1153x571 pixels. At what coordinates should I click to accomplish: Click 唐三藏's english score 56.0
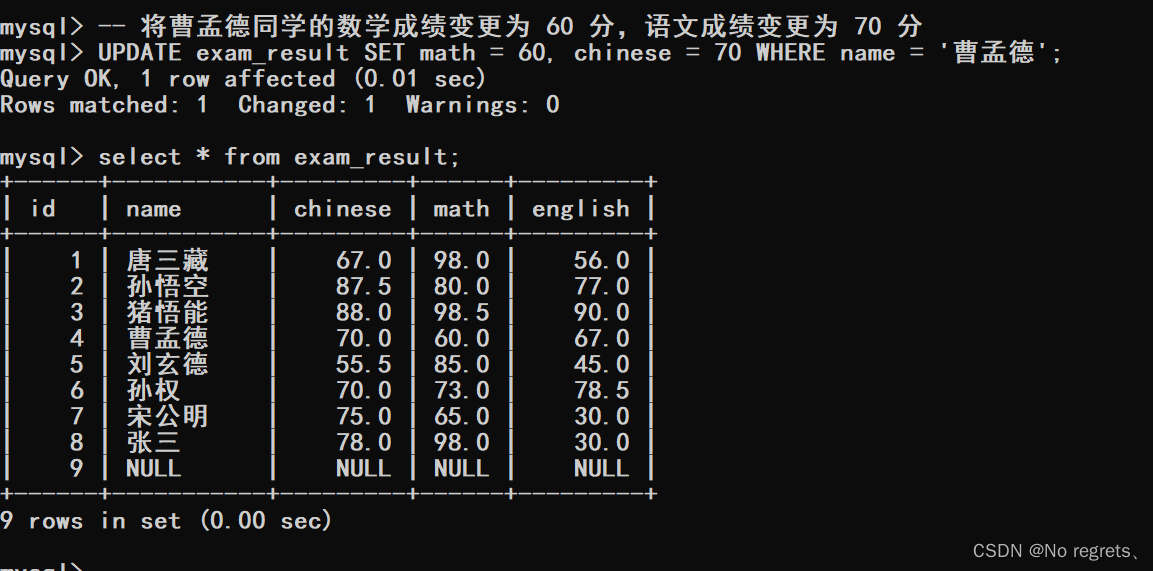tap(602, 261)
